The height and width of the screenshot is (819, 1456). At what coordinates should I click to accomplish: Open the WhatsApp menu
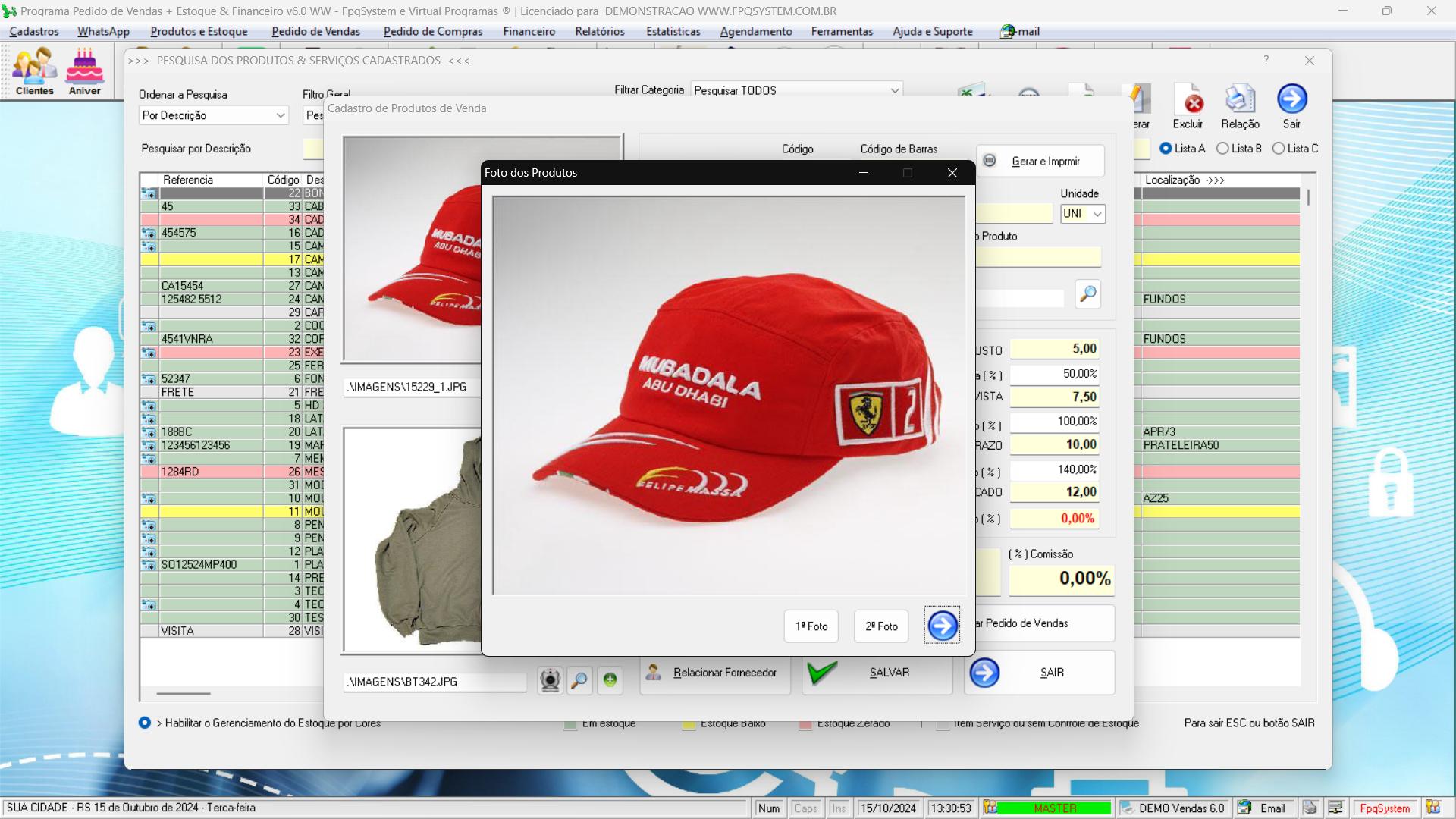point(103,31)
